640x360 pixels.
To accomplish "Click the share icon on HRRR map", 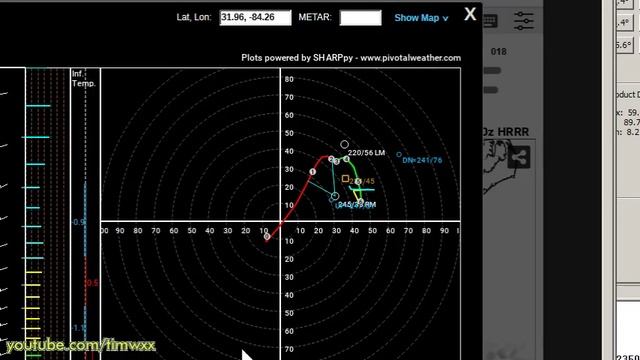I will pos(519,158).
